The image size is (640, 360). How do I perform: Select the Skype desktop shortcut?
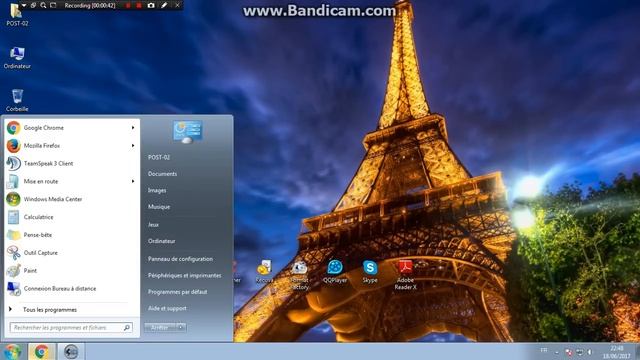(370, 271)
